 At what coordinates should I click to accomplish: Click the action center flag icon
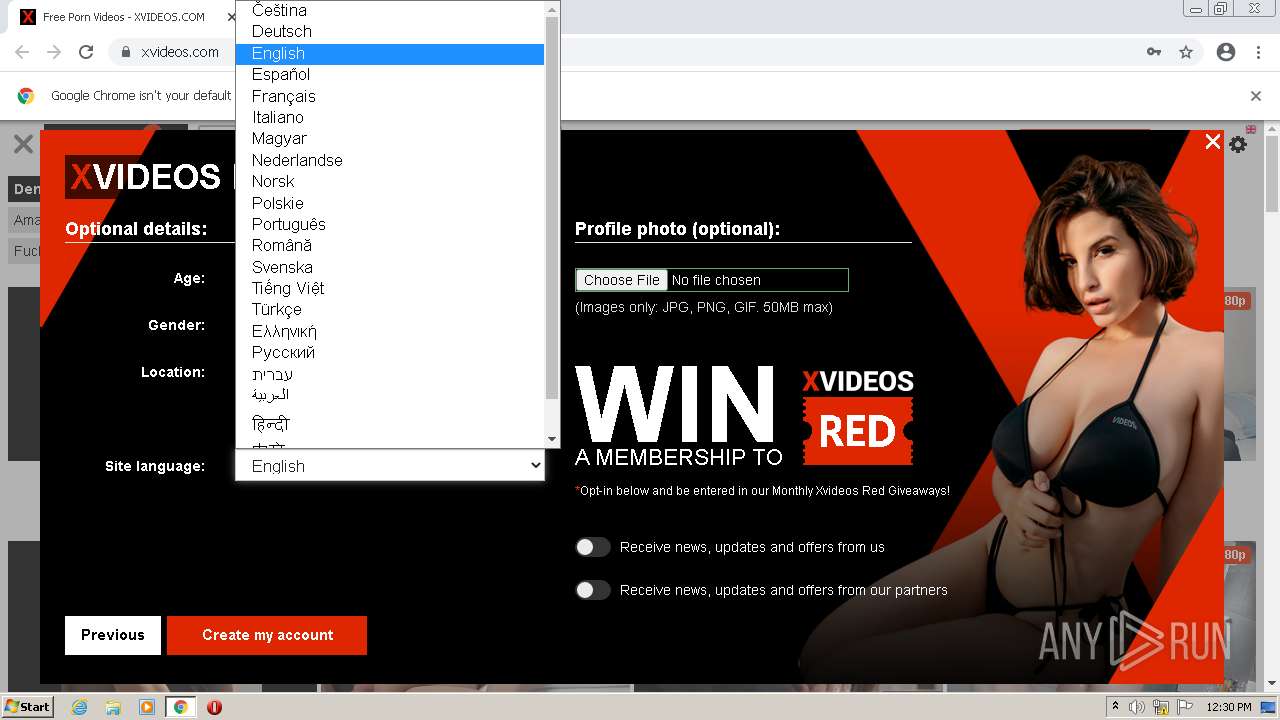1185,707
